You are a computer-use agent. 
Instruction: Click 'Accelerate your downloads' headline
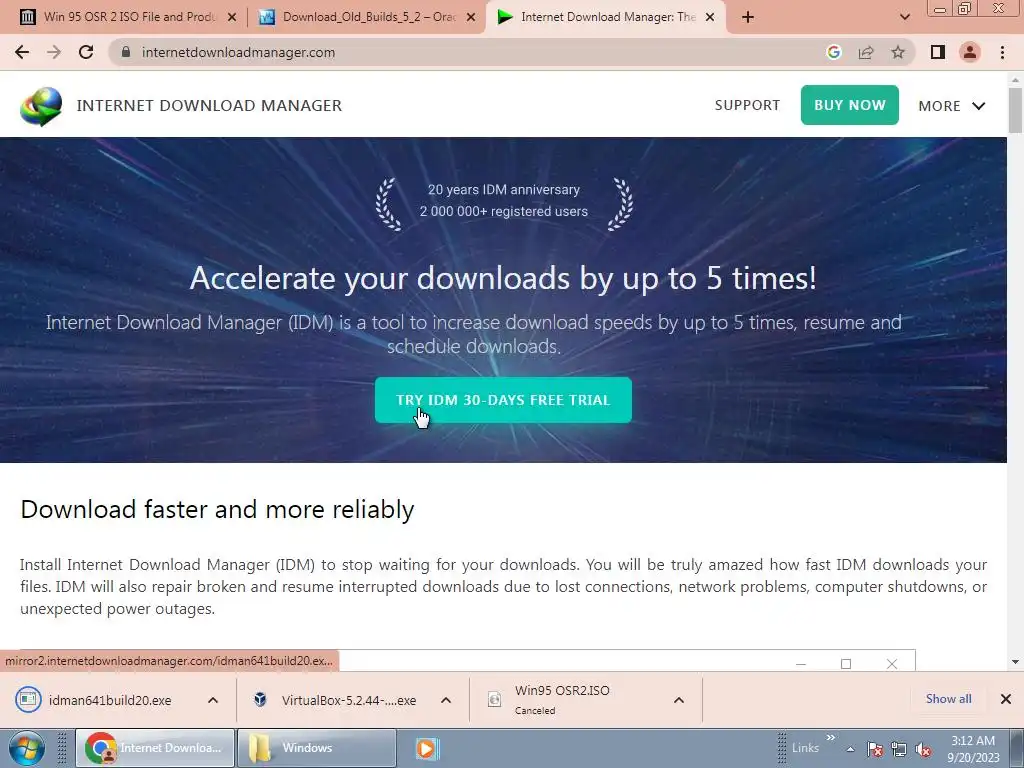[x=503, y=278]
